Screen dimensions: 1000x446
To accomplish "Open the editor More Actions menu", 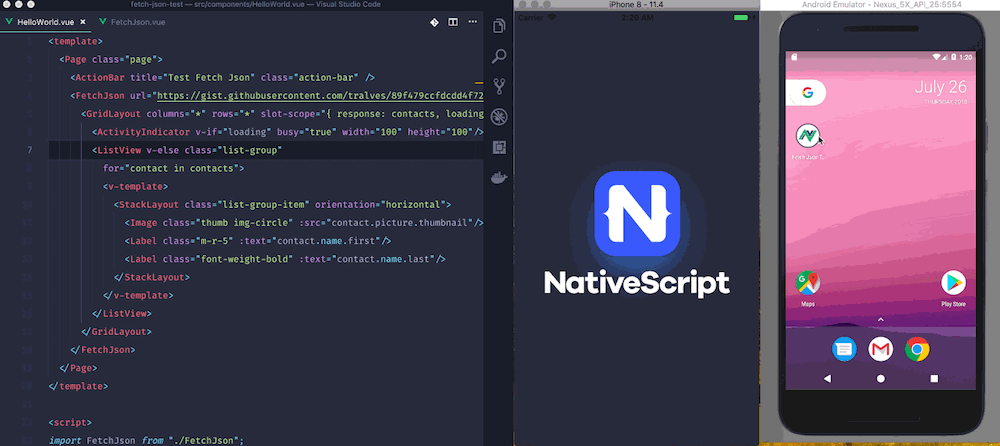I will pyautogui.click(x=472, y=21).
